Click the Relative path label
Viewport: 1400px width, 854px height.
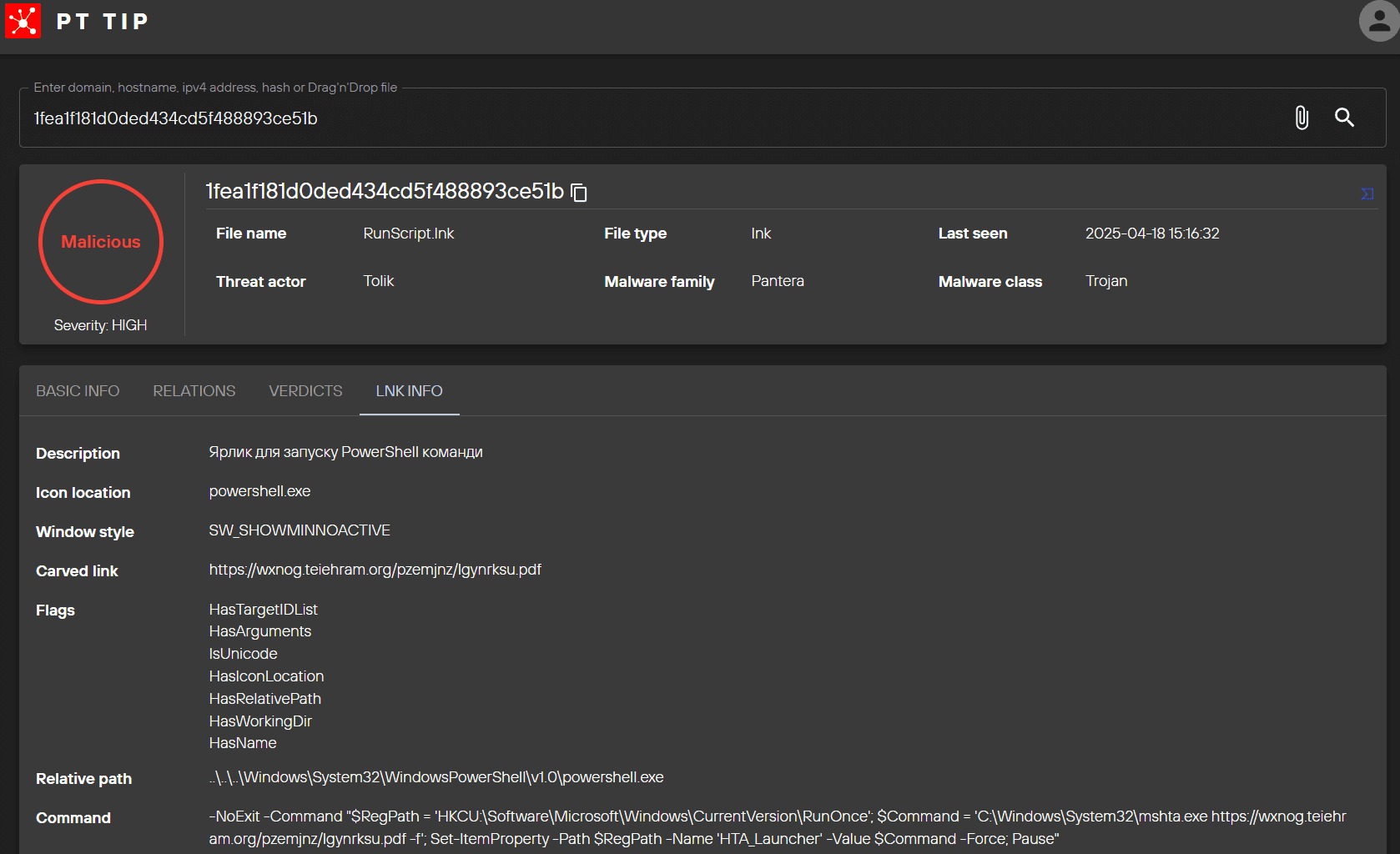point(83,779)
